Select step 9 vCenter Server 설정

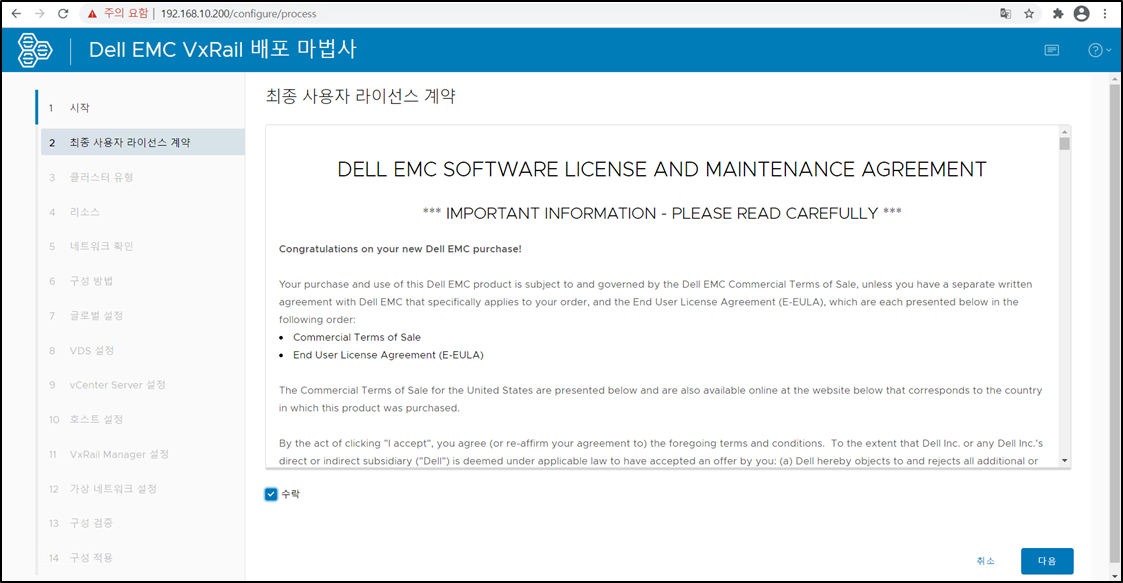[x=142, y=385]
